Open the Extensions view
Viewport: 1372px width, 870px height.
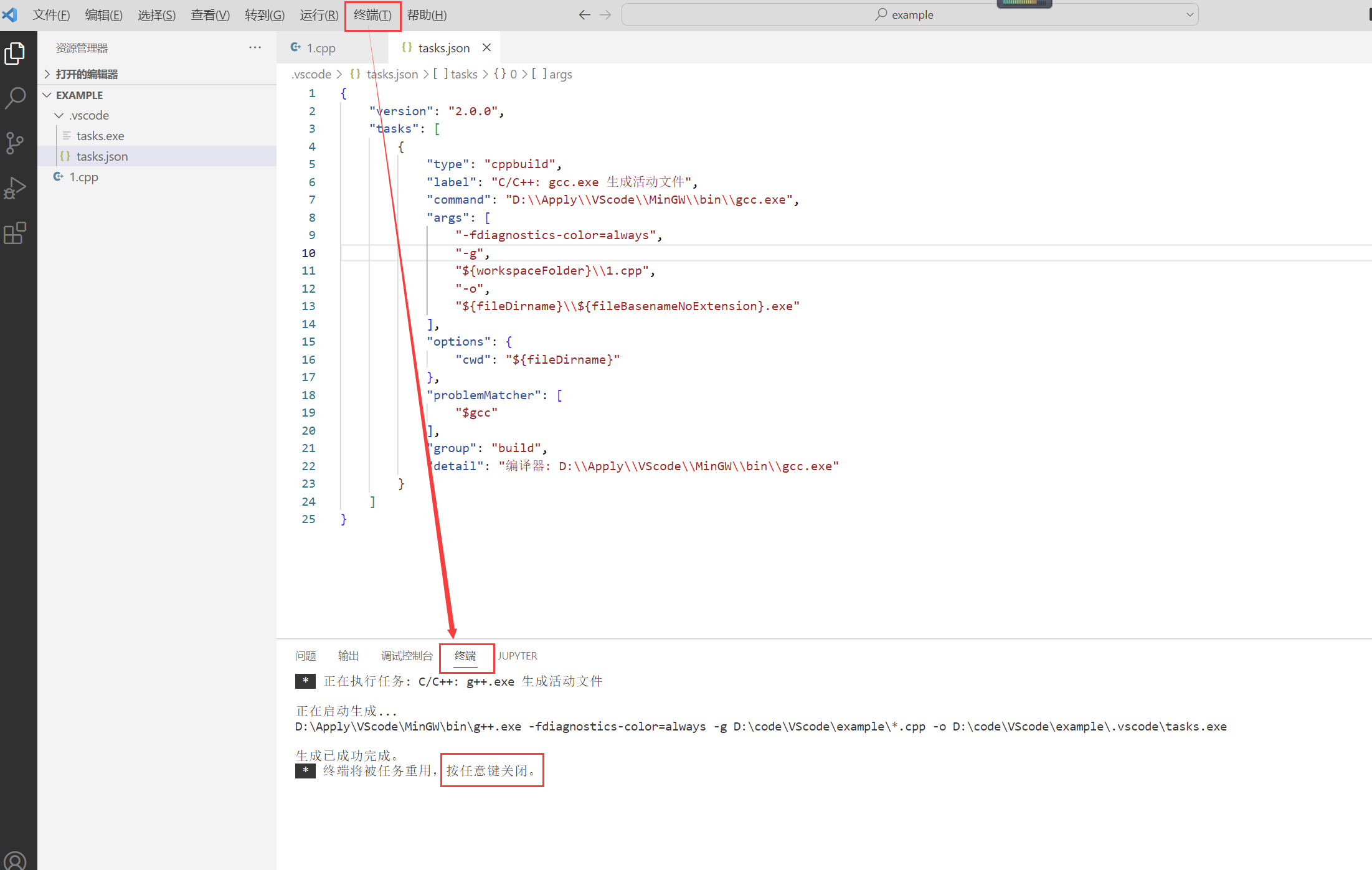[x=15, y=233]
